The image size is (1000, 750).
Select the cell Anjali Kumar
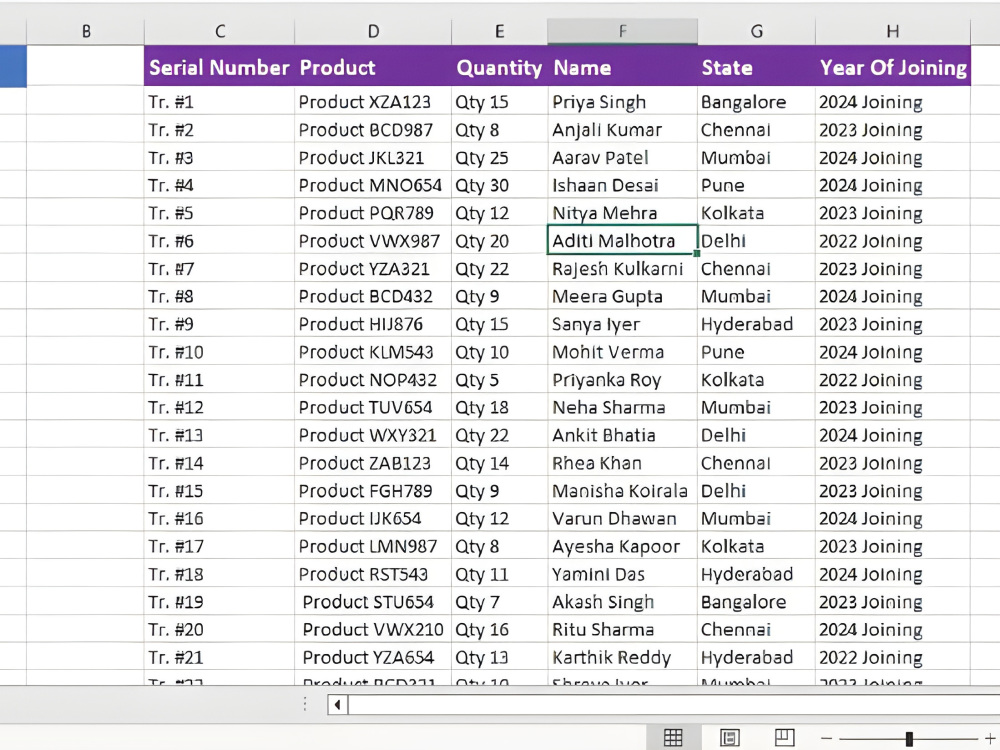[x=622, y=129]
